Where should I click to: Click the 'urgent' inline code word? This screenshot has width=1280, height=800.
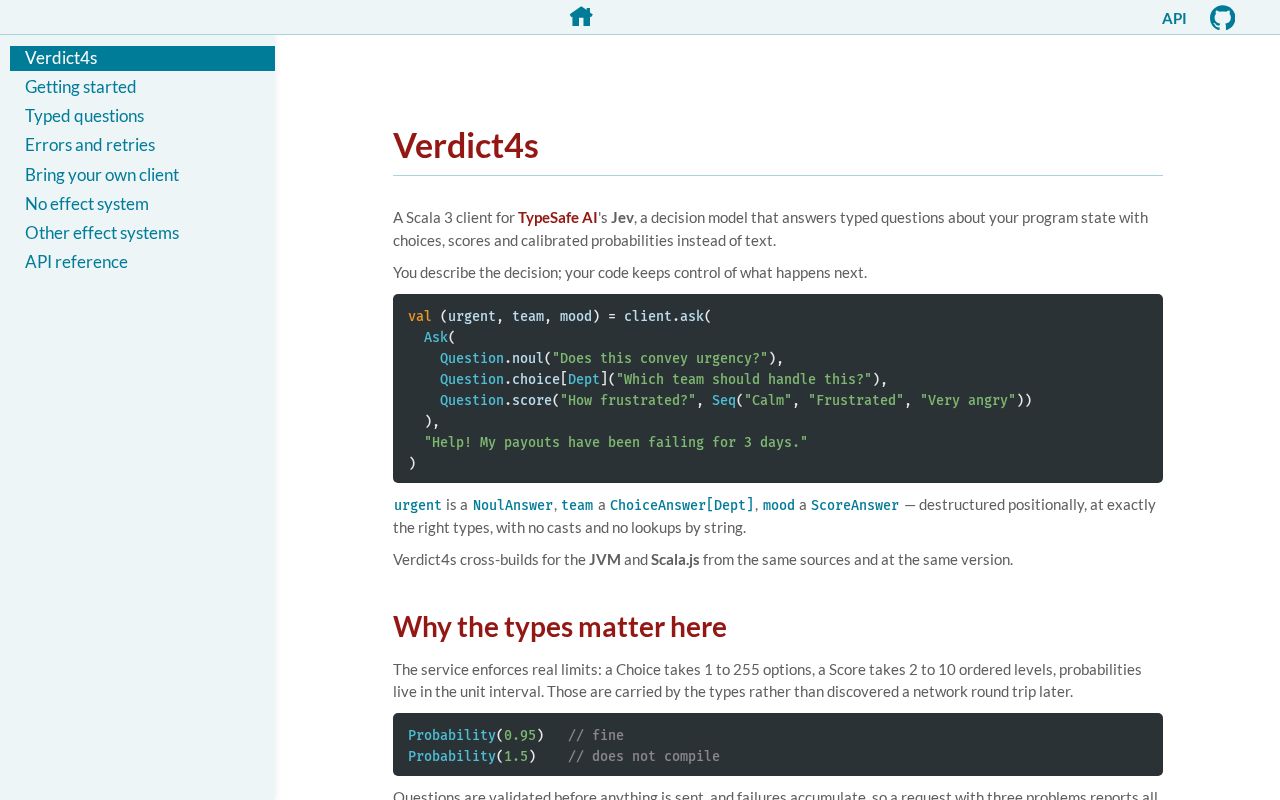(x=418, y=505)
